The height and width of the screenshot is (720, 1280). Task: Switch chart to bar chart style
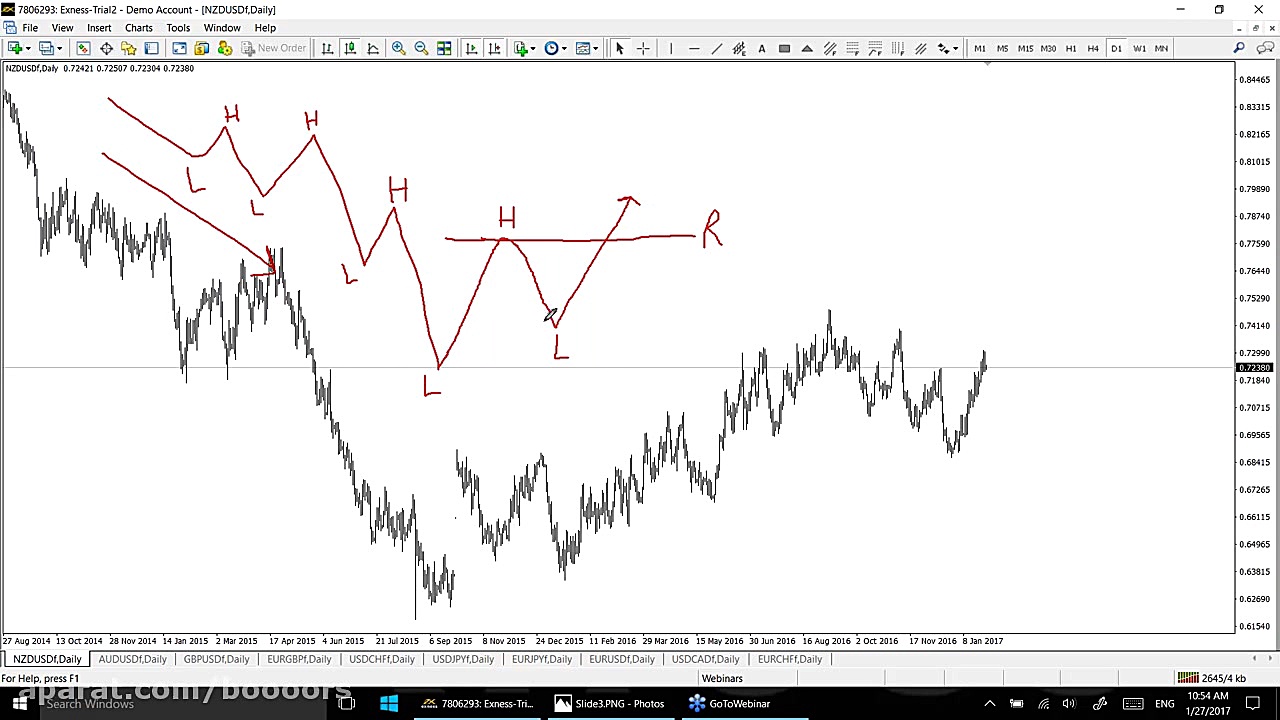tap(327, 48)
